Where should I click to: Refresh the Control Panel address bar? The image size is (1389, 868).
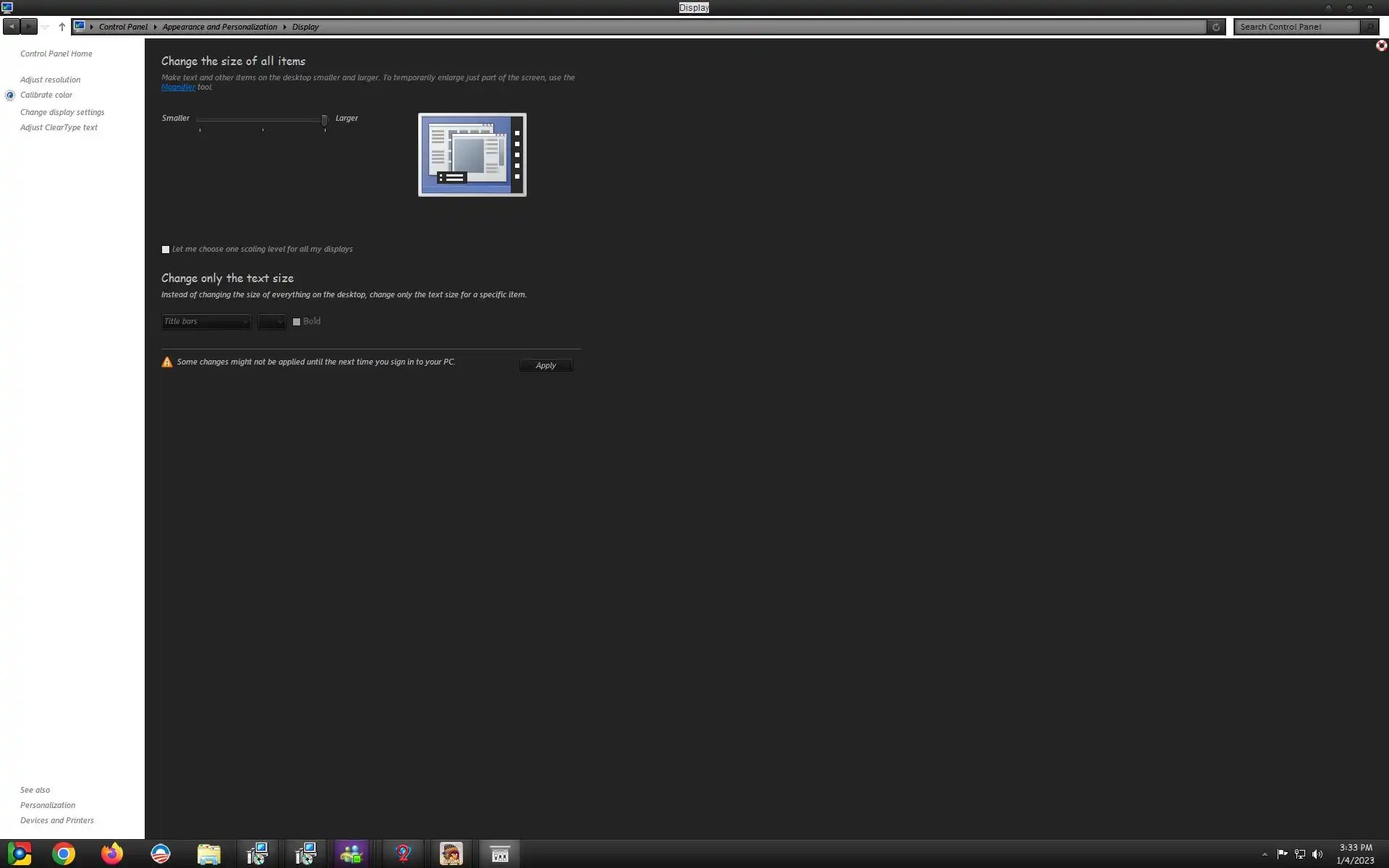click(x=1216, y=27)
